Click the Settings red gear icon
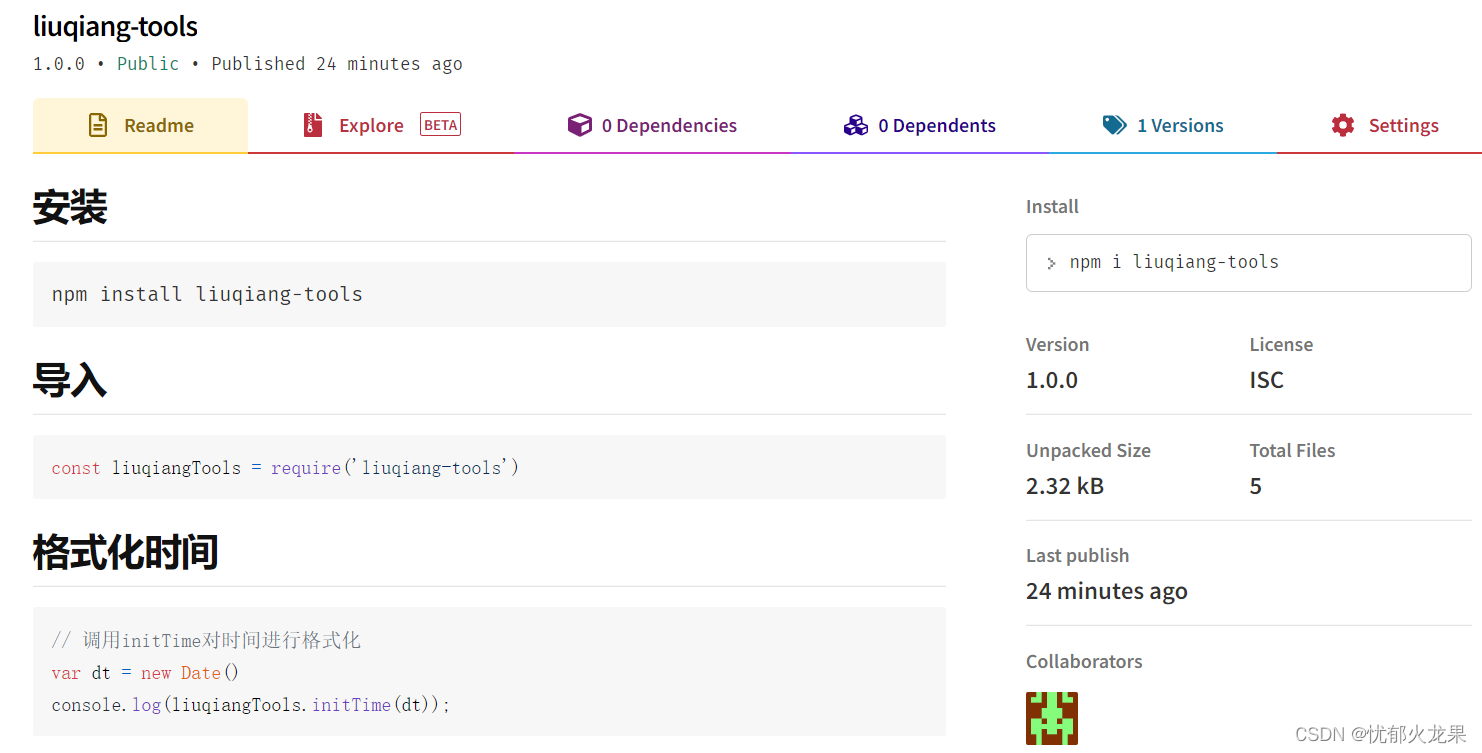This screenshot has width=1482, height=753. coord(1343,125)
